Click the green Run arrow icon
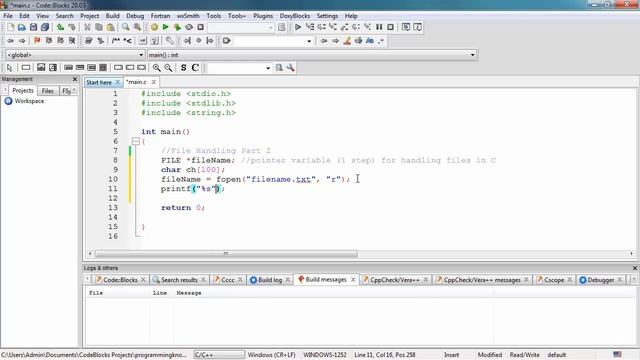The width and height of the screenshot is (640, 360). [x=165, y=27]
